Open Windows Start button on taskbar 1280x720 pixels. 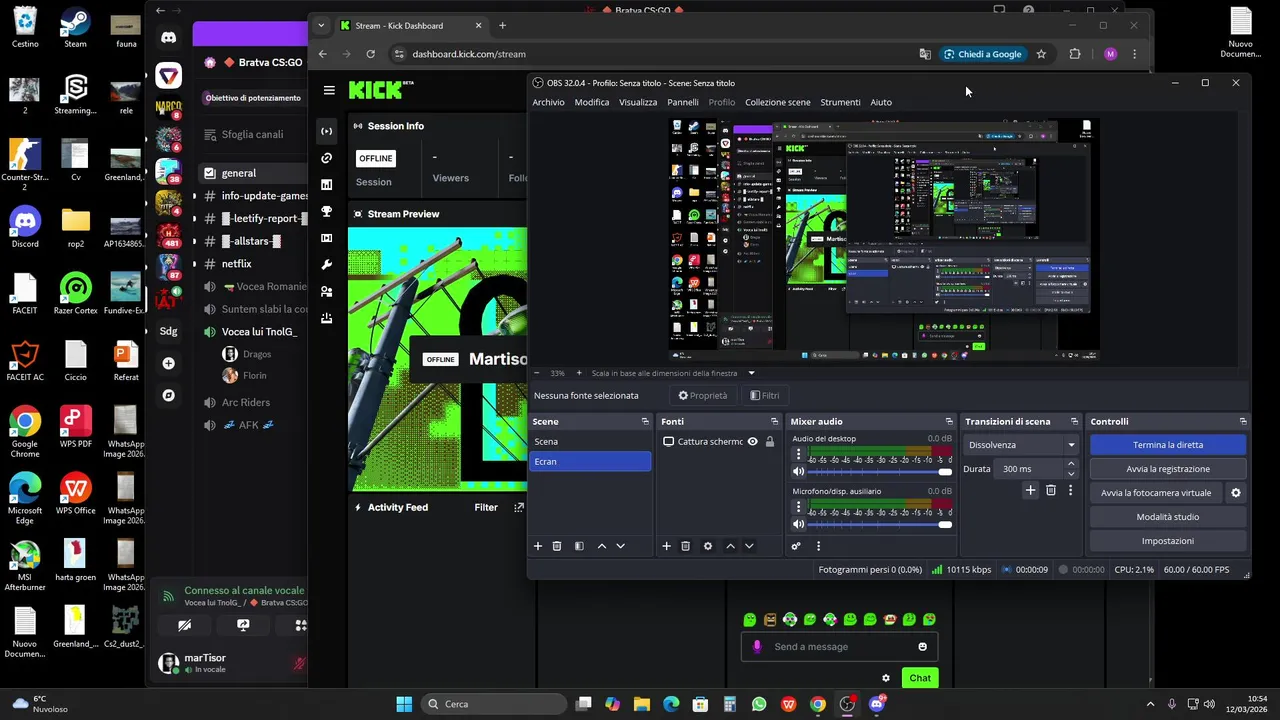pos(404,704)
